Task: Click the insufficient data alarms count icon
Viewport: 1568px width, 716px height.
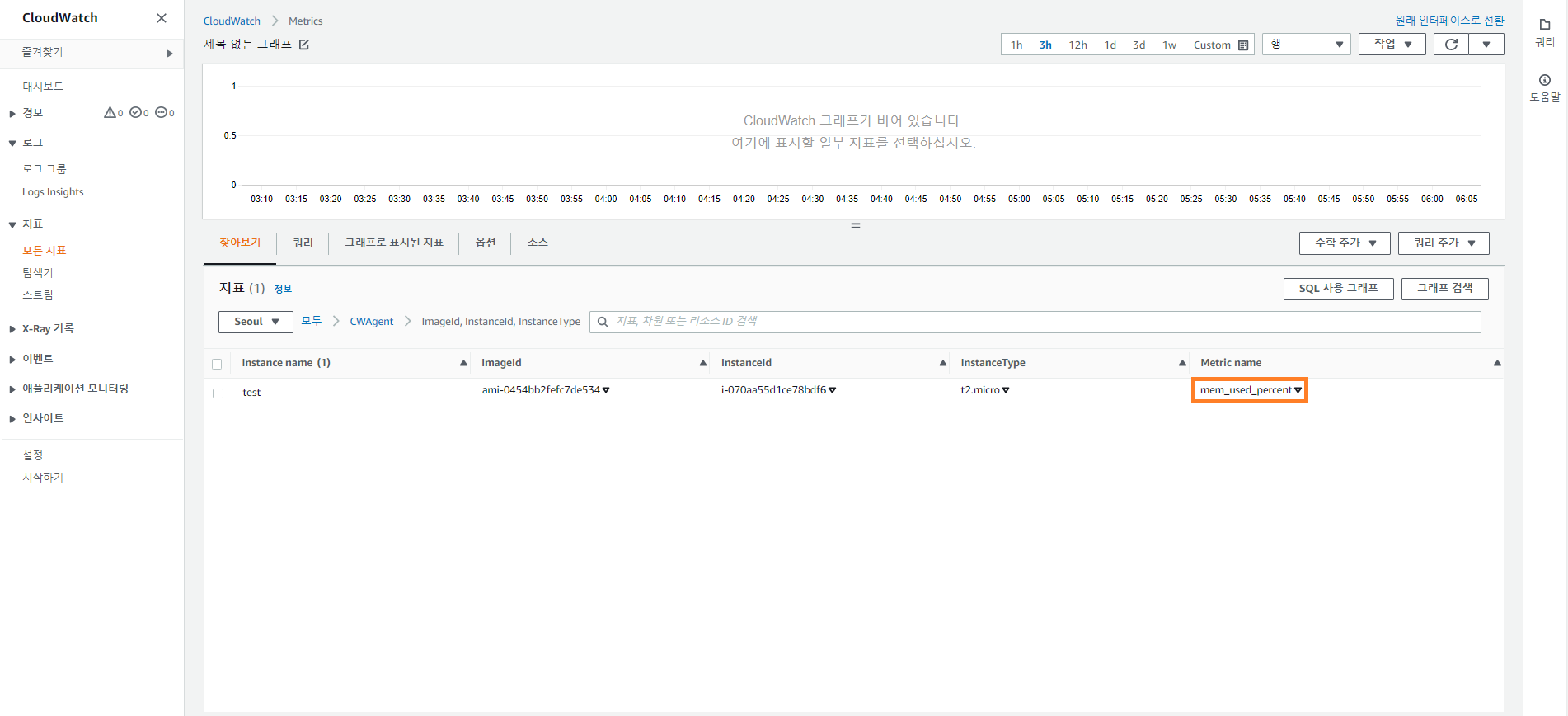Action: [x=165, y=113]
